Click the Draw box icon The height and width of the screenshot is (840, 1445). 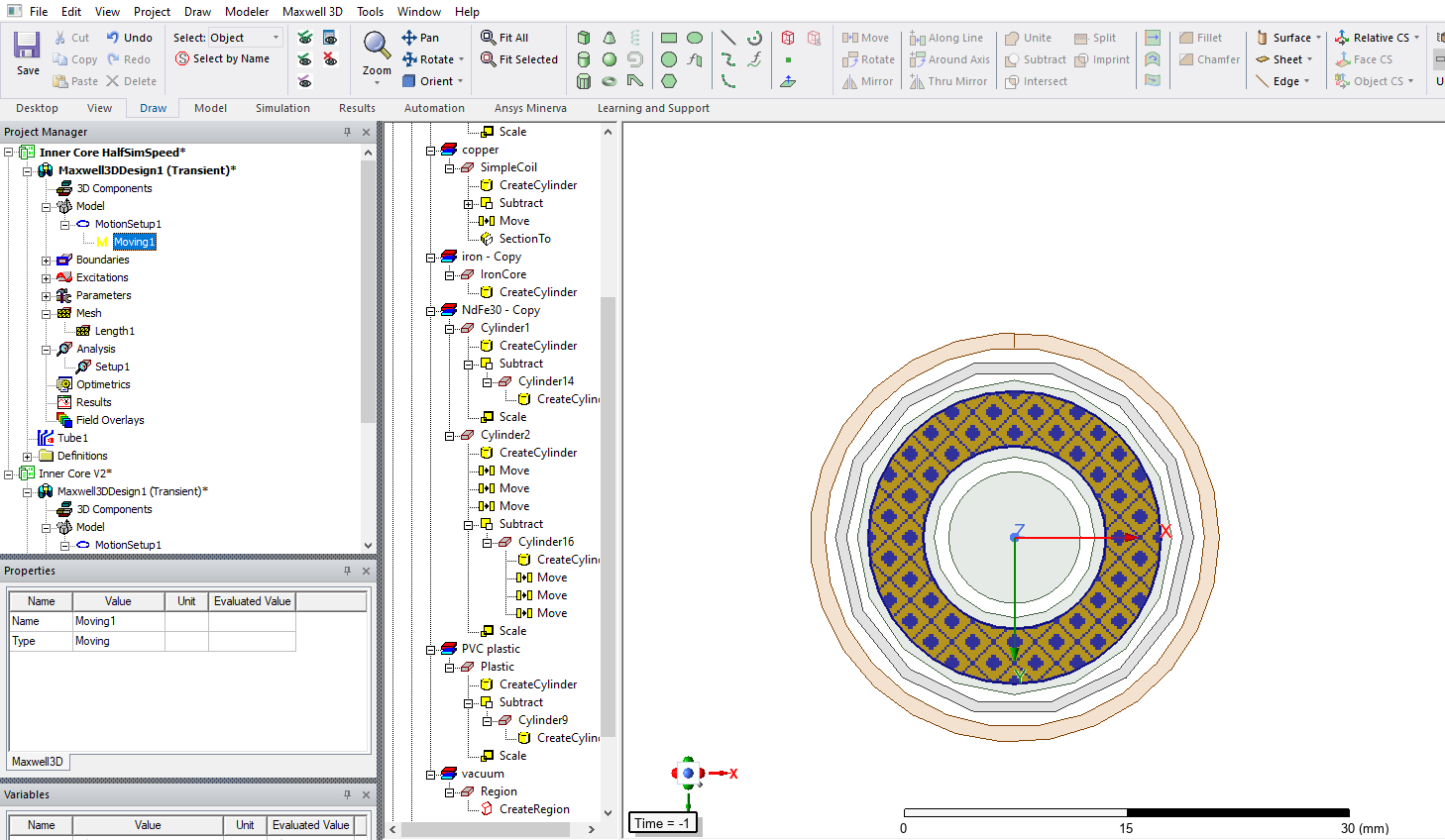tap(584, 38)
